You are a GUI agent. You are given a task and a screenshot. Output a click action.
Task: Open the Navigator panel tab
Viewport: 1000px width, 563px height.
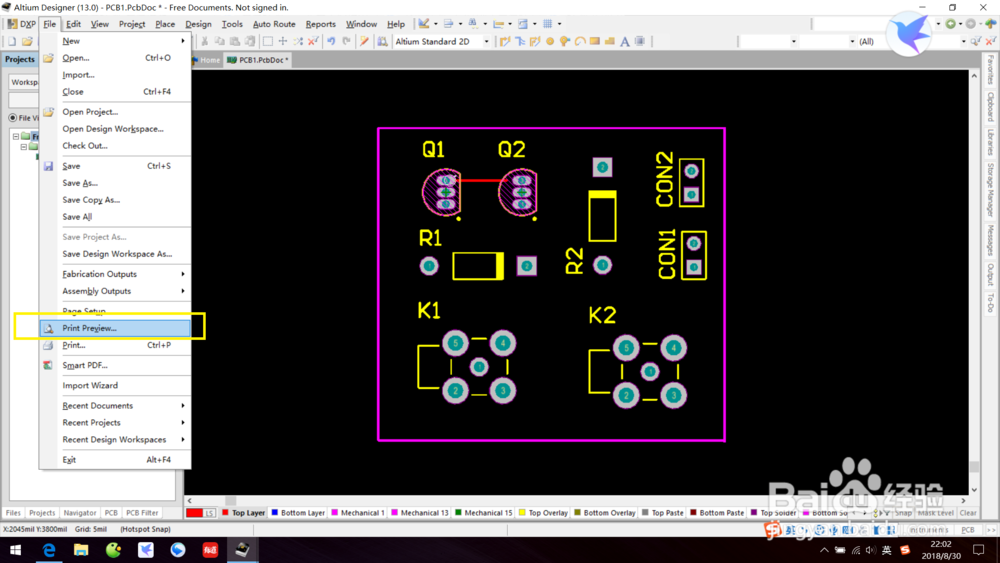(80, 513)
